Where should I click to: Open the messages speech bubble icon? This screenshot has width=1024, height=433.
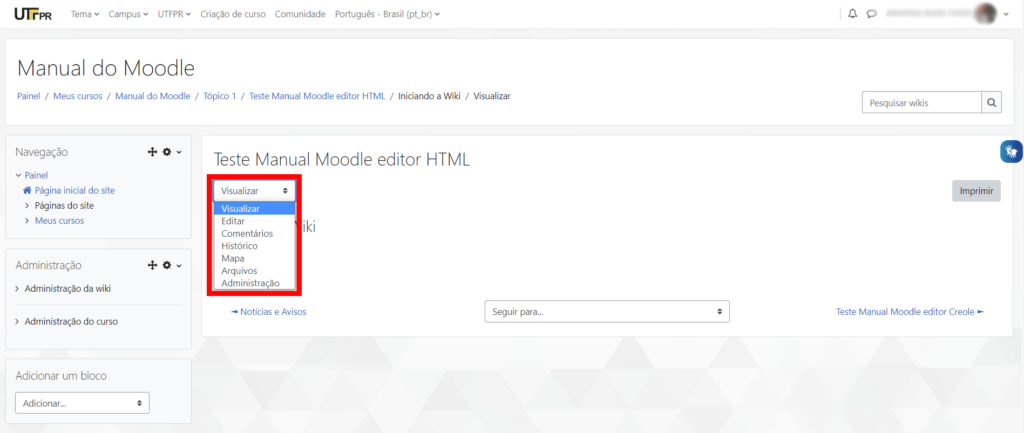871,14
